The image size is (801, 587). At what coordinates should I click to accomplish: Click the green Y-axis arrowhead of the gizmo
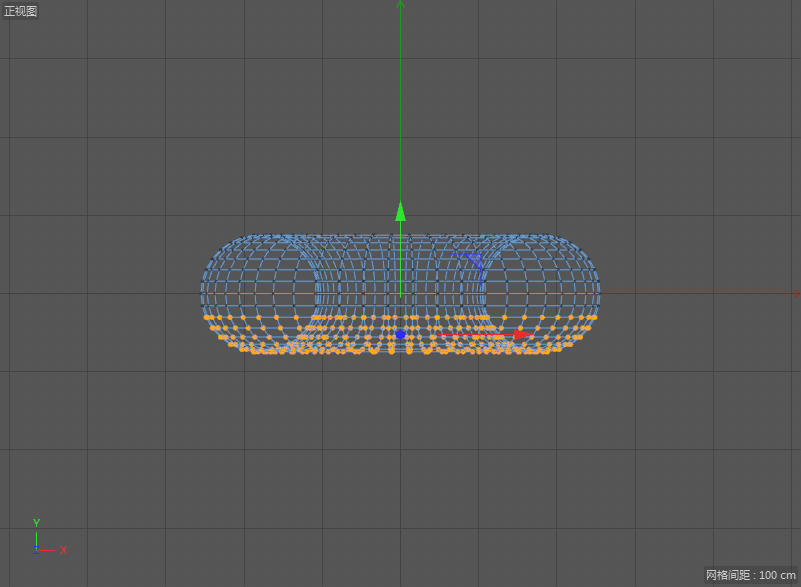click(400, 211)
